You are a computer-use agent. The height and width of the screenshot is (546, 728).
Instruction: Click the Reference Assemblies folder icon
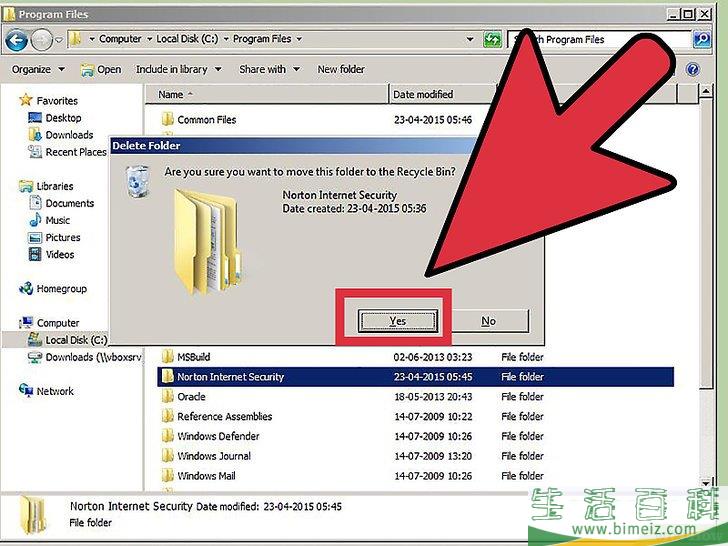click(x=168, y=416)
